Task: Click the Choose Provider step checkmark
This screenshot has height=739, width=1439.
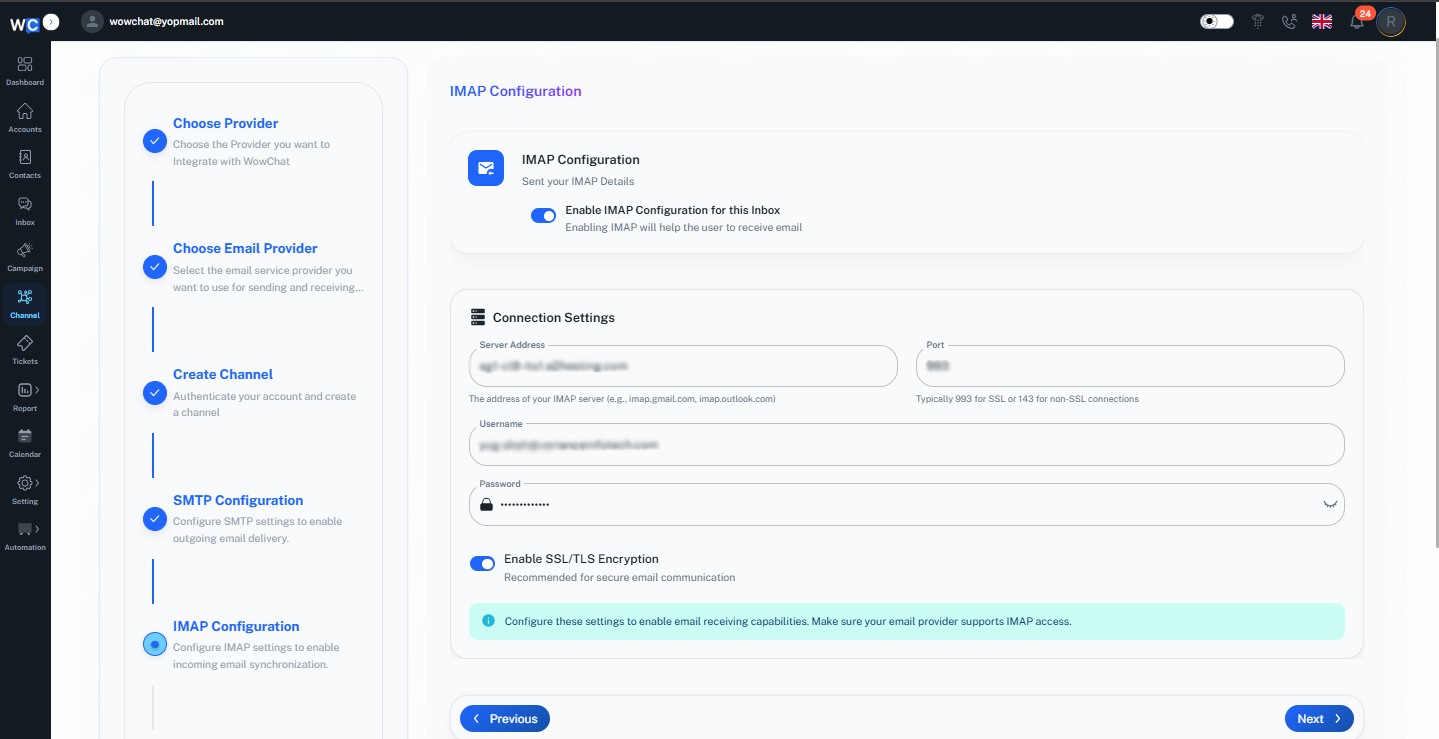Action: (154, 141)
